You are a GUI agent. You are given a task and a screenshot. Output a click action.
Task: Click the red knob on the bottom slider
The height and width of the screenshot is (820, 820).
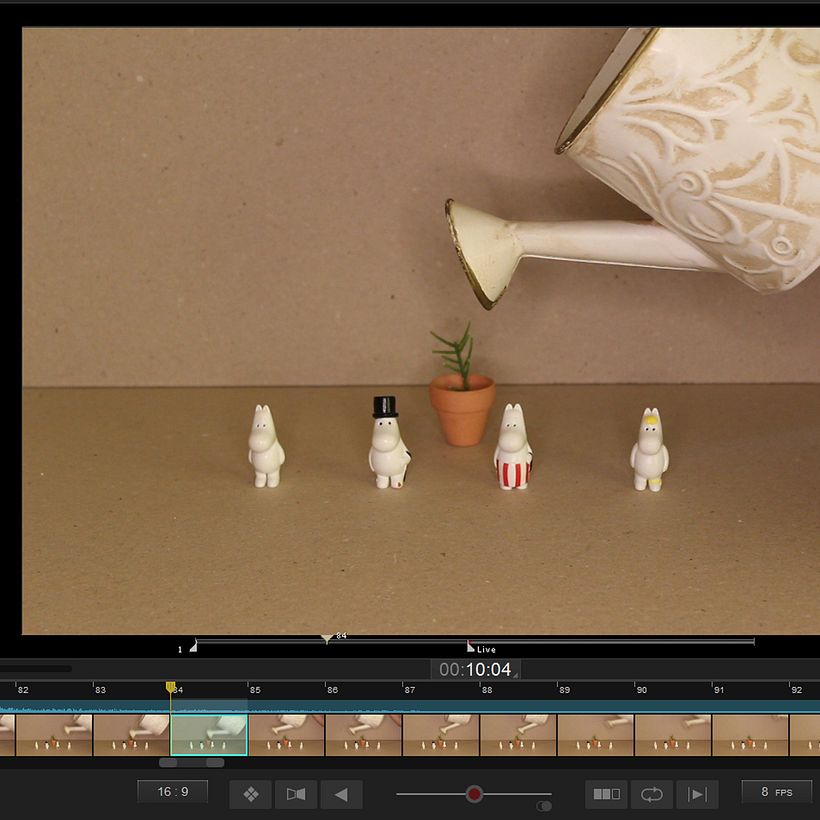tap(474, 794)
